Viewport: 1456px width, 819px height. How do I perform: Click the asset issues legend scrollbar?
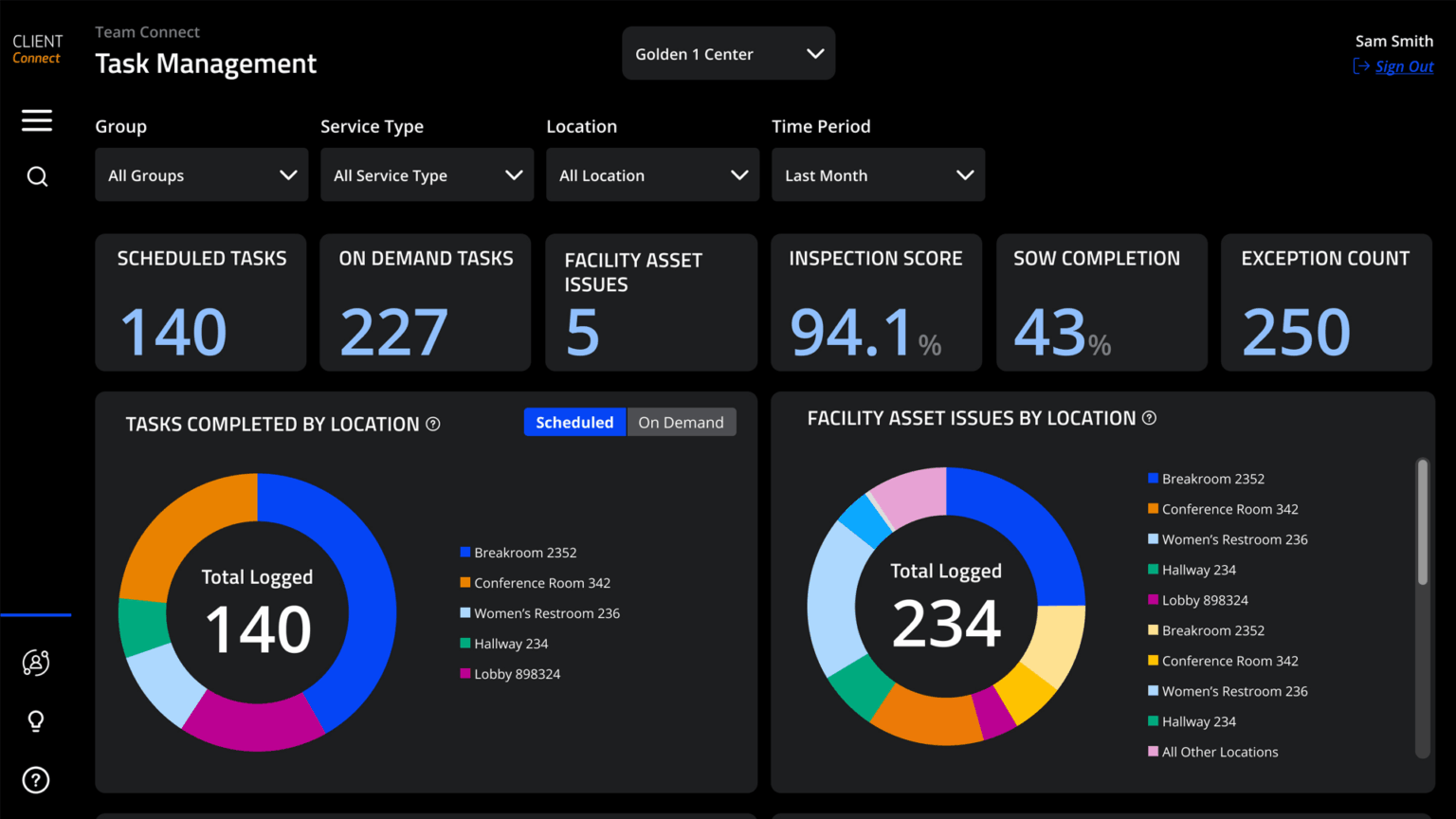point(1422,522)
